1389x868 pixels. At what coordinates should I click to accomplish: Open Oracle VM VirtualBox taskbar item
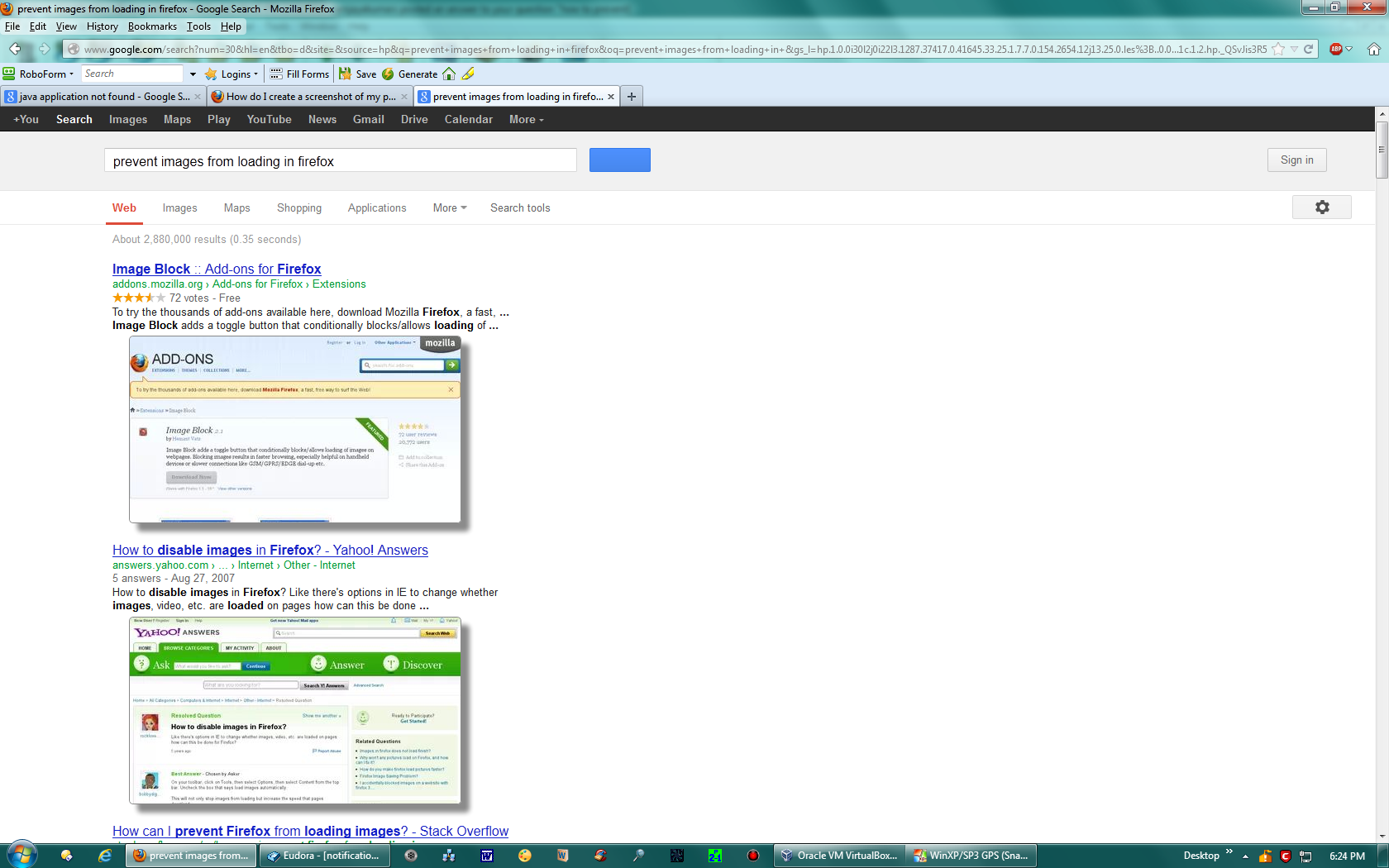(839, 856)
